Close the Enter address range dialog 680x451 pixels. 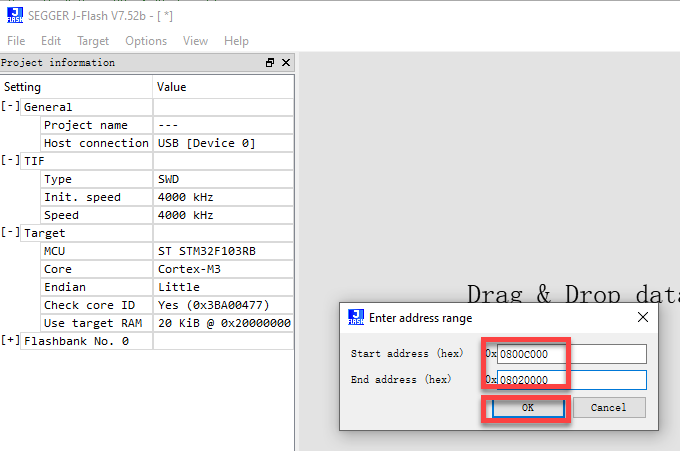tap(643, 317)
